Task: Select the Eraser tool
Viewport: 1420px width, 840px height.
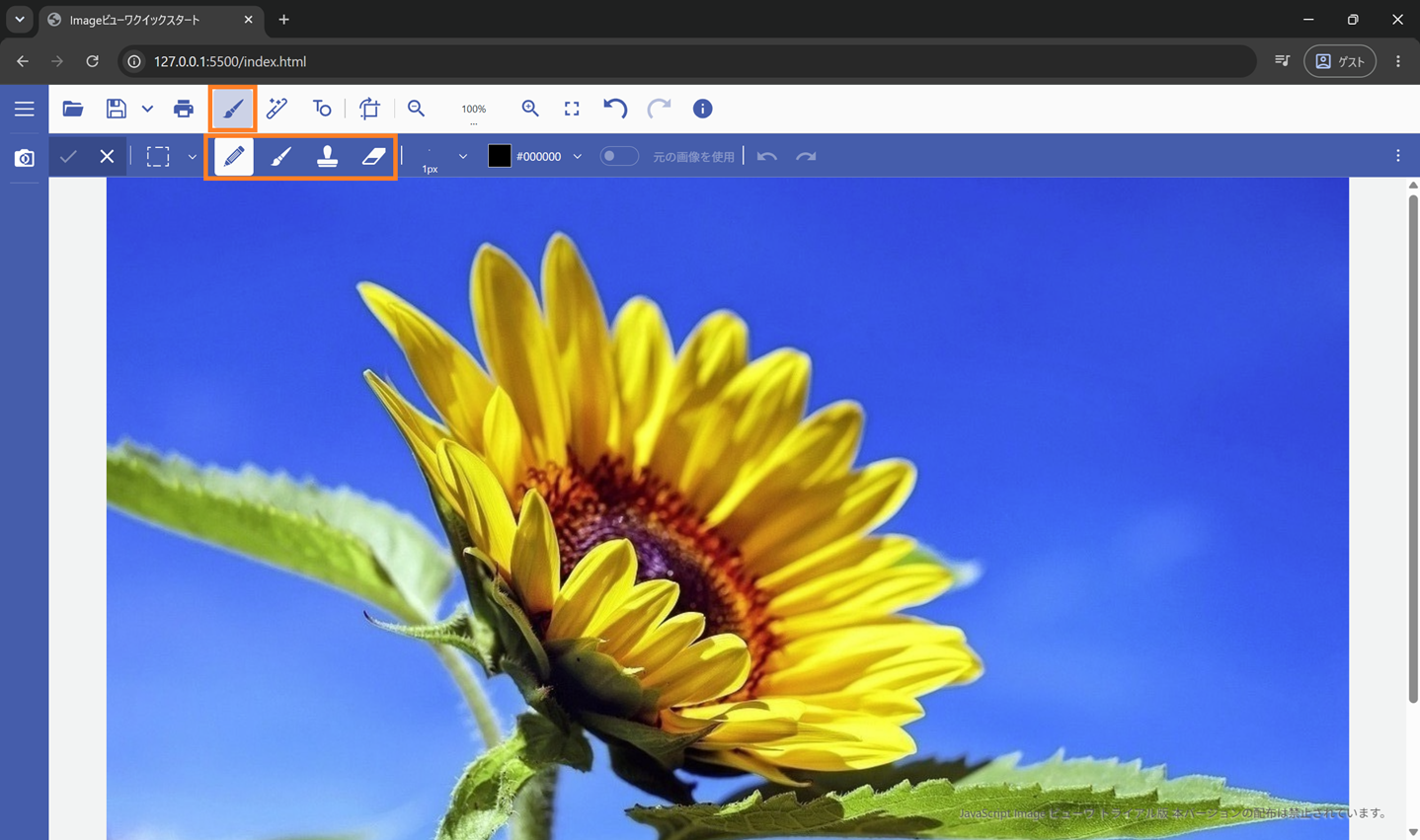Action: (x=373, y=156)
